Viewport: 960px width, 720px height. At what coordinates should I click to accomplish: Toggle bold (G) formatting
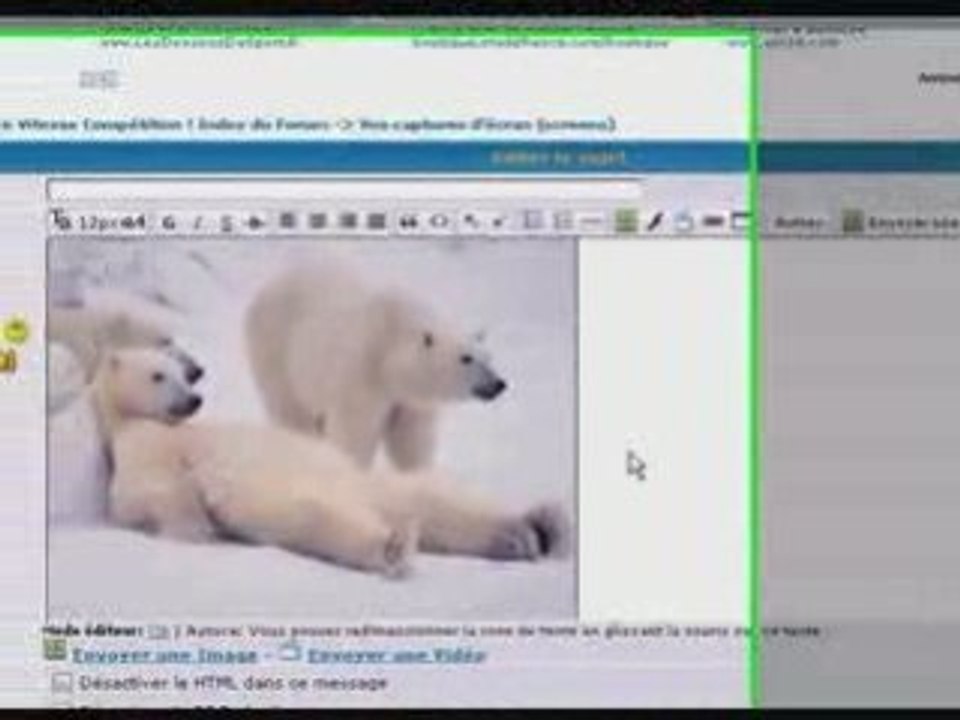point(169,223)
